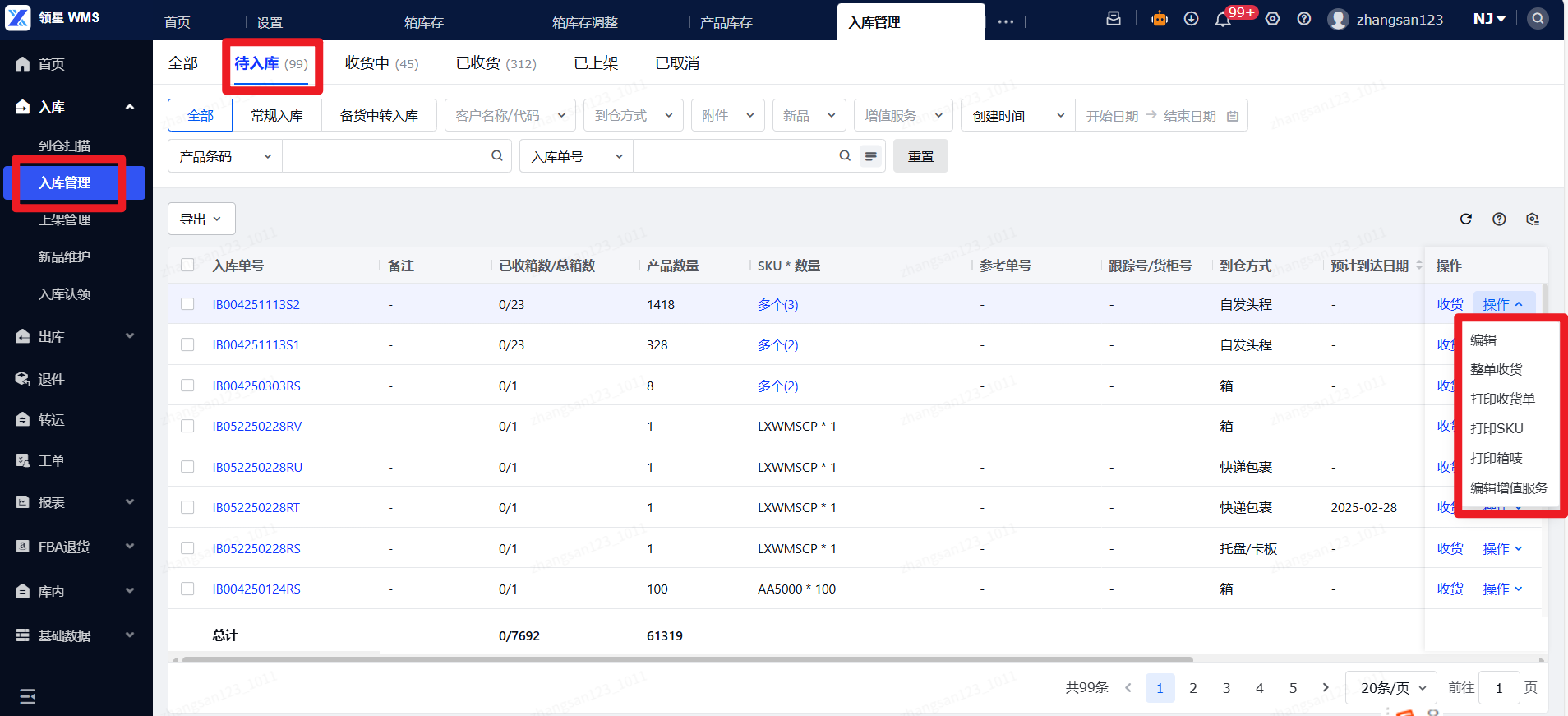Screen dimensions: 1568x716
Task: Open the download center icon in header
Action: tap(1191, 19)
